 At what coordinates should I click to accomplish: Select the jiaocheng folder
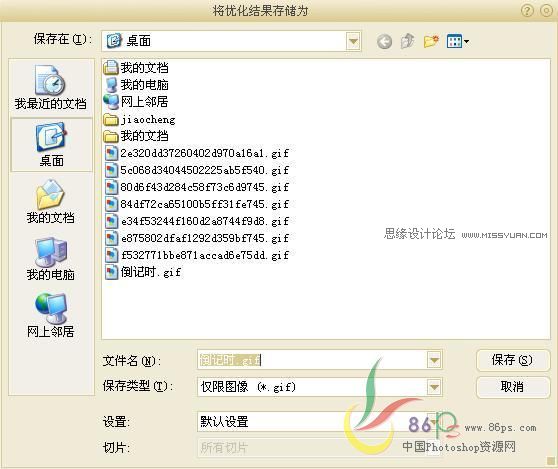tap(140, 120)
